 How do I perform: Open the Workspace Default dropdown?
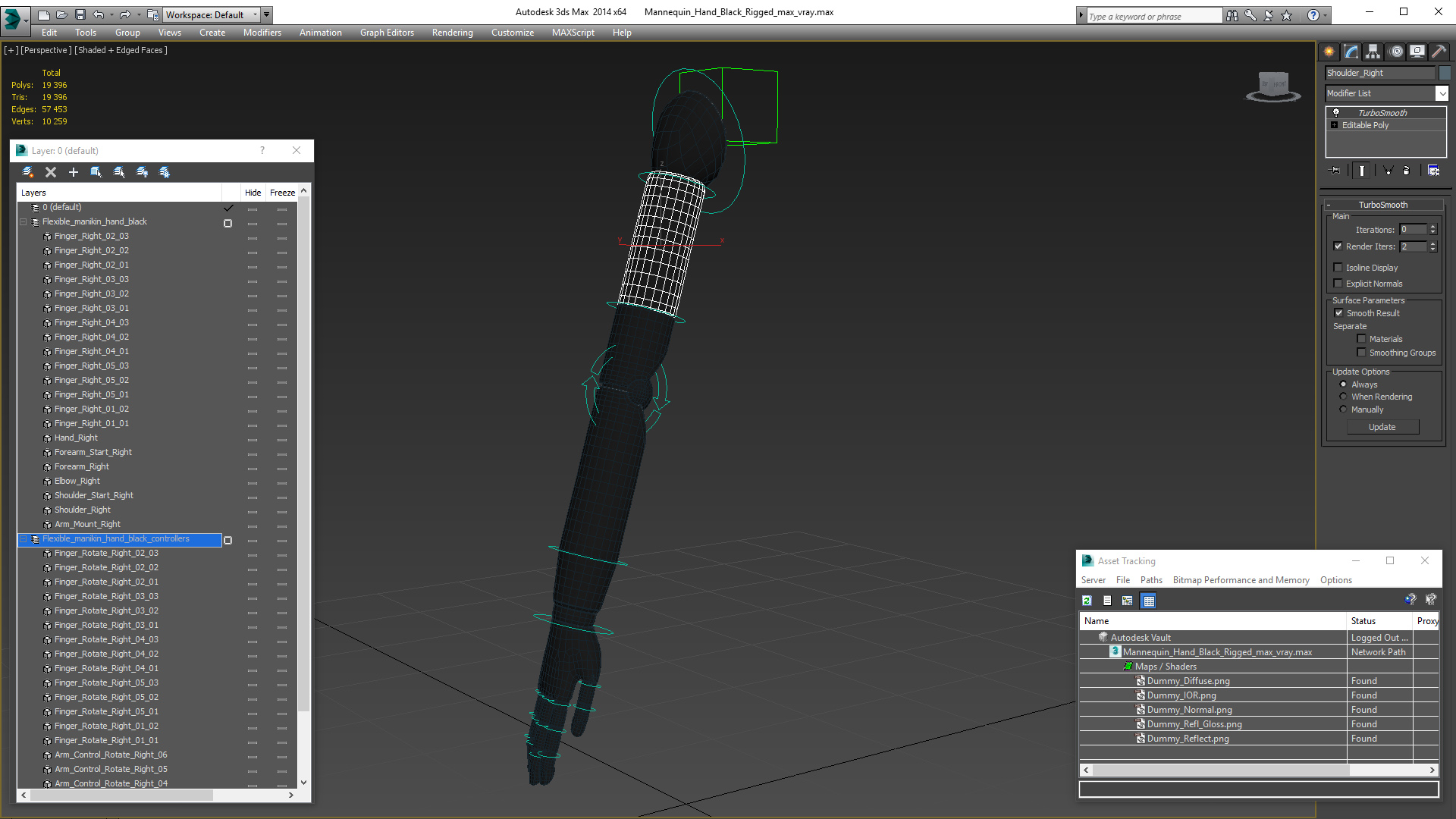[x=212, y=14]
